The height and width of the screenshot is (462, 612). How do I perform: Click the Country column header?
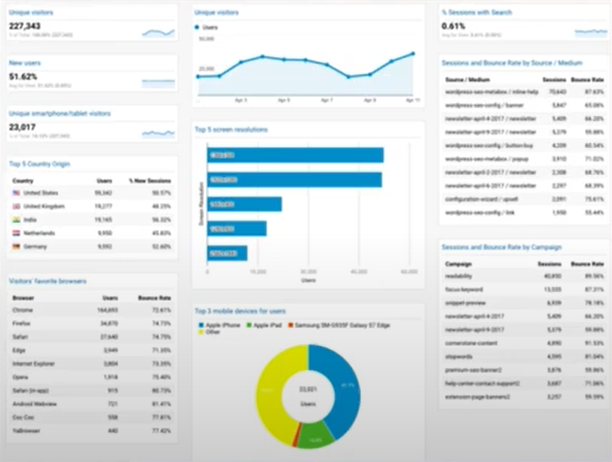pos(23,181)
